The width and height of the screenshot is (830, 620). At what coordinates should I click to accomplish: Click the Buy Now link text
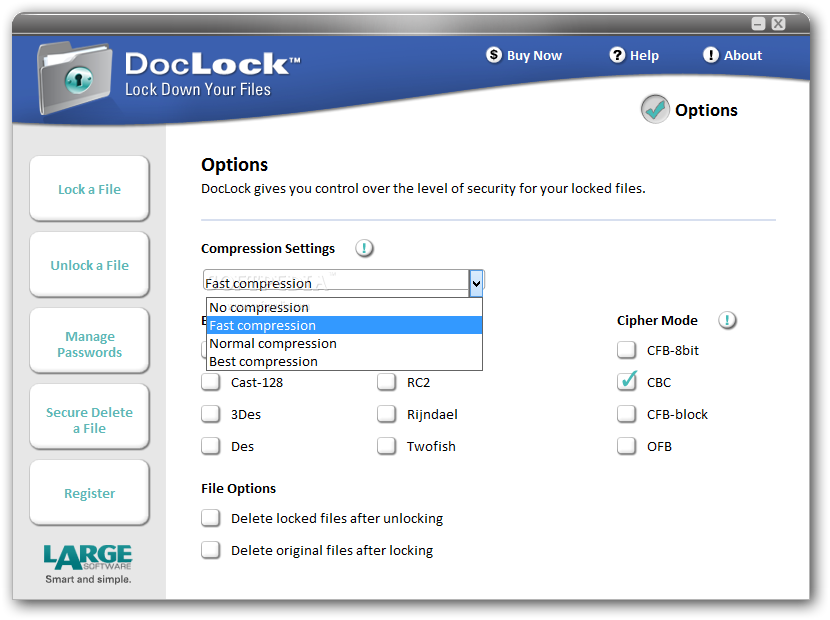(x=534, y=56)
